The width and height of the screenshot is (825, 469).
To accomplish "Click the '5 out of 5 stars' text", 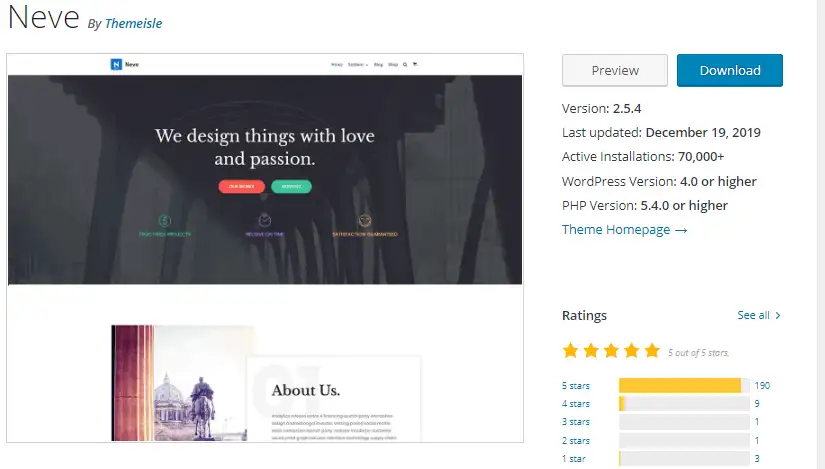I will point(698,353).
